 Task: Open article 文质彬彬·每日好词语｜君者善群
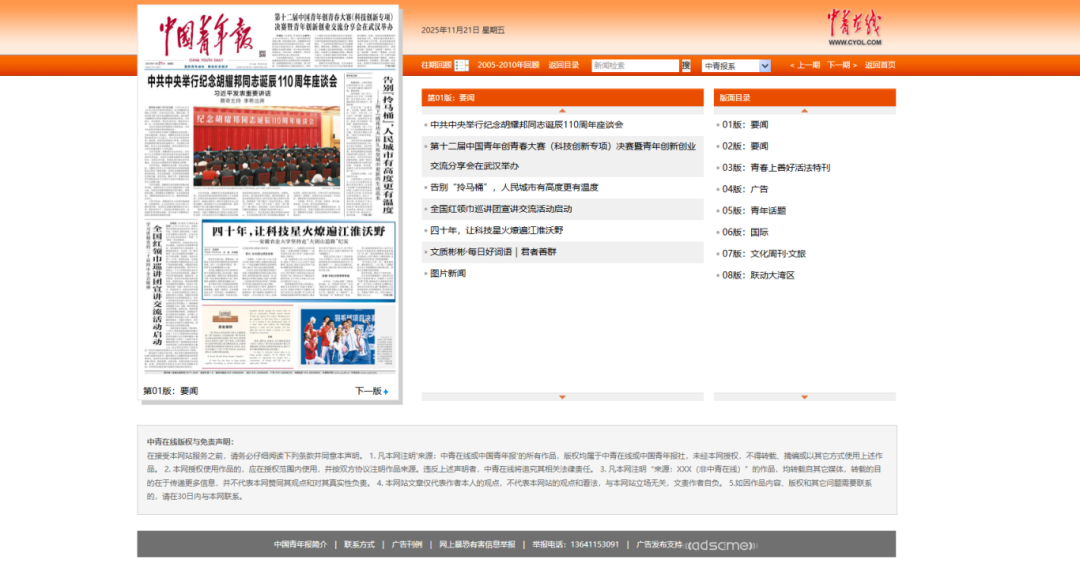click(x=493, y=252)
